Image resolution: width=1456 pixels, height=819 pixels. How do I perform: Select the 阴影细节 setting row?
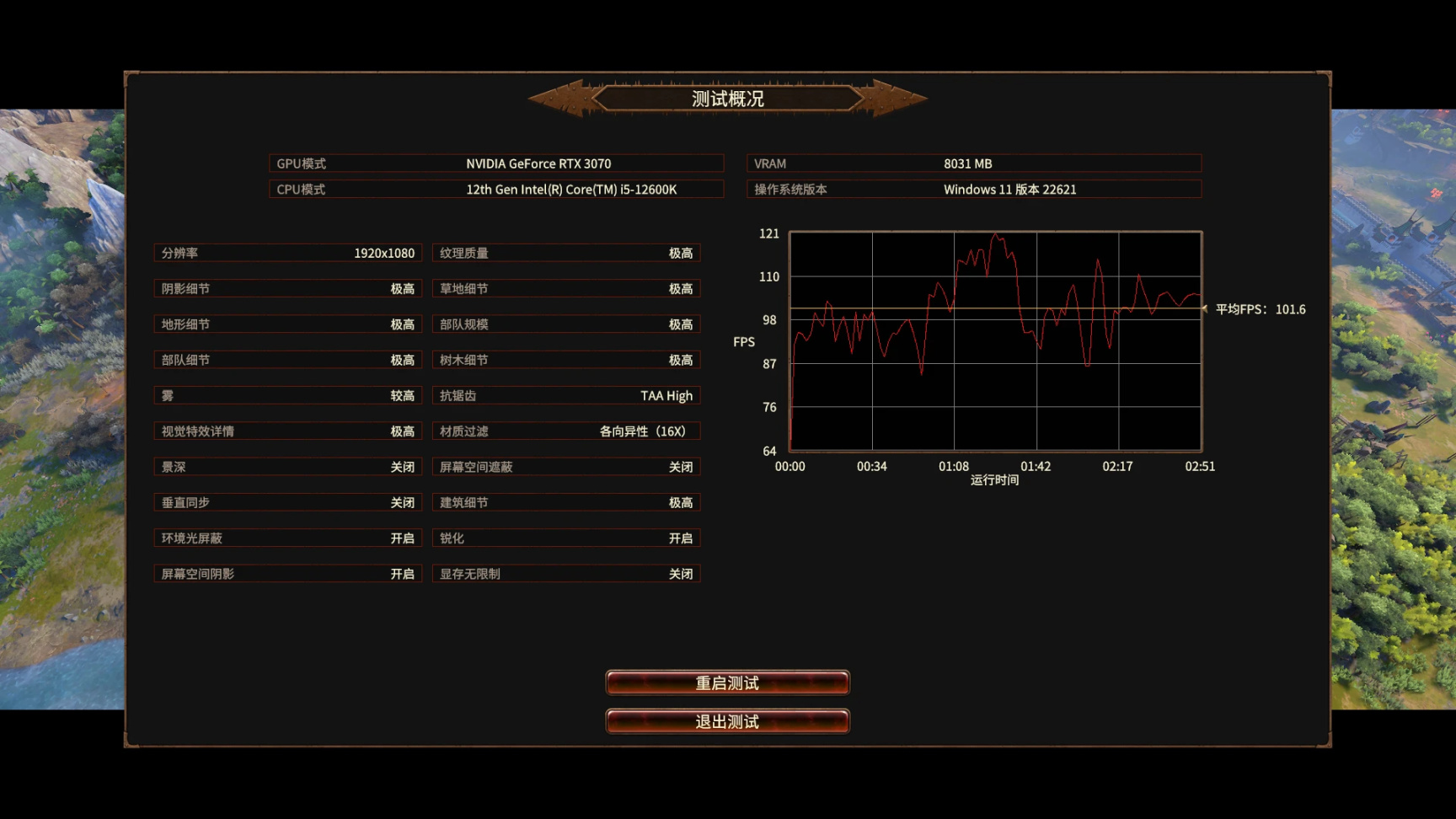coord(287,288)
